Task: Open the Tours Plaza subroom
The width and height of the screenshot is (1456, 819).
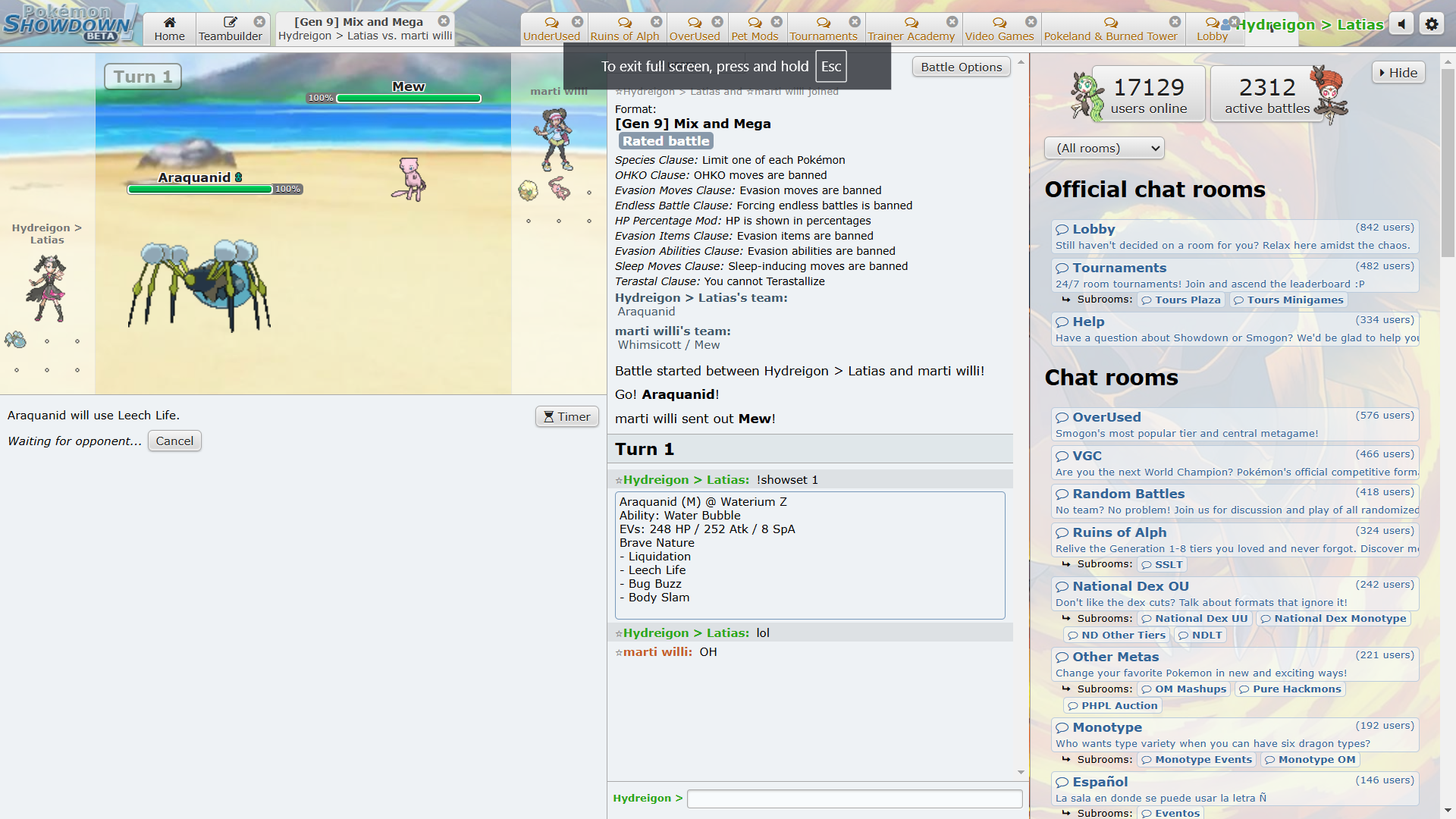Action: 1181,300
